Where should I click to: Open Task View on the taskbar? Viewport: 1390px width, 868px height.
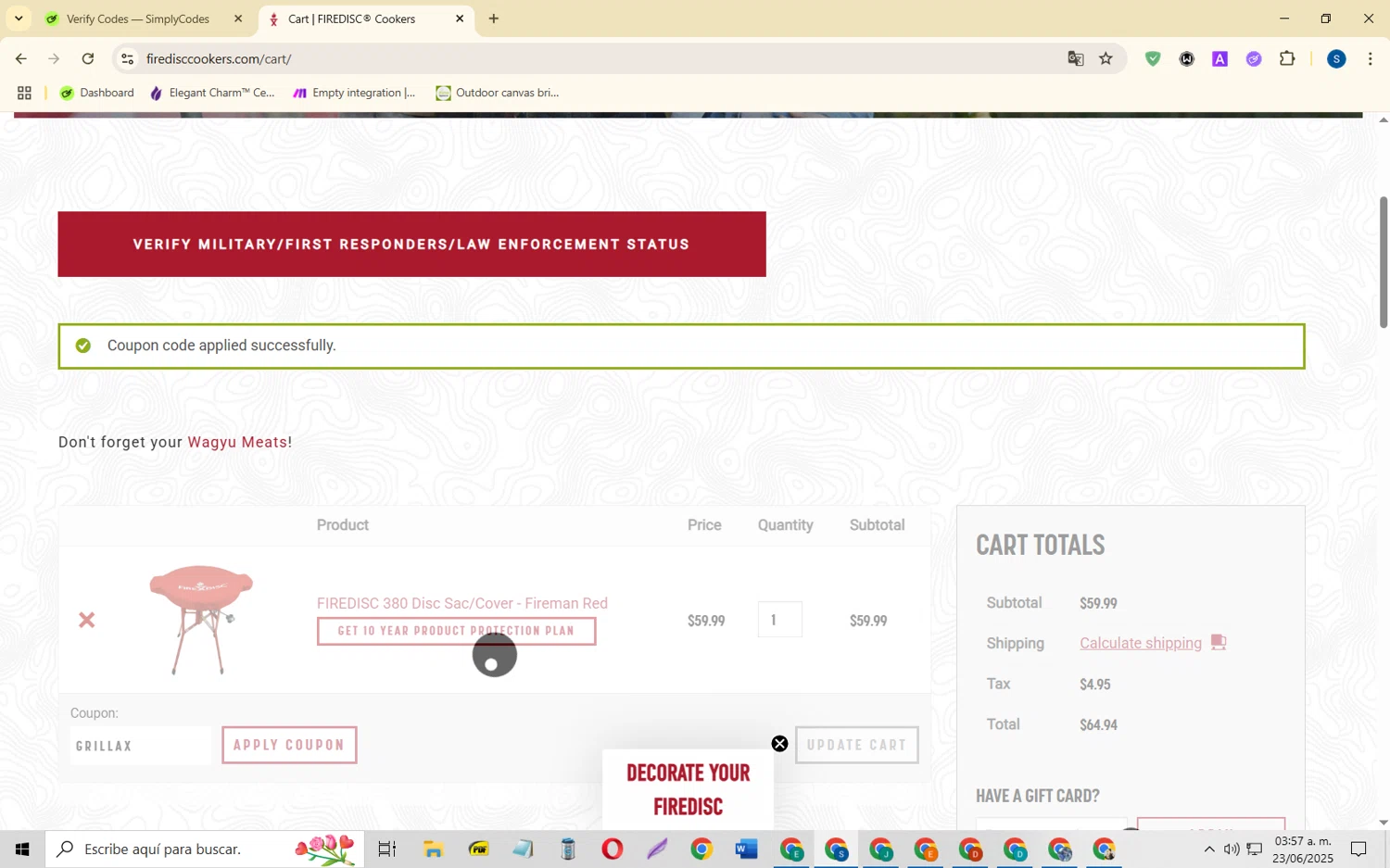[x=386, y=849]
